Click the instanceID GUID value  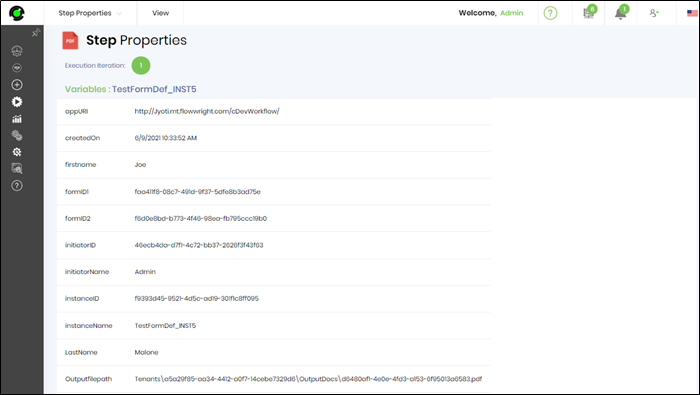196,299
